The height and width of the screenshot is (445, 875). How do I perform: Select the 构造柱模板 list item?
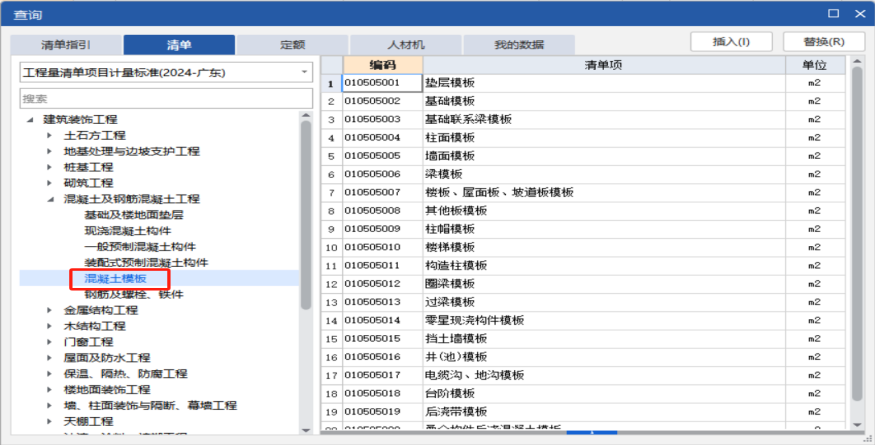(x=456, y=265)
